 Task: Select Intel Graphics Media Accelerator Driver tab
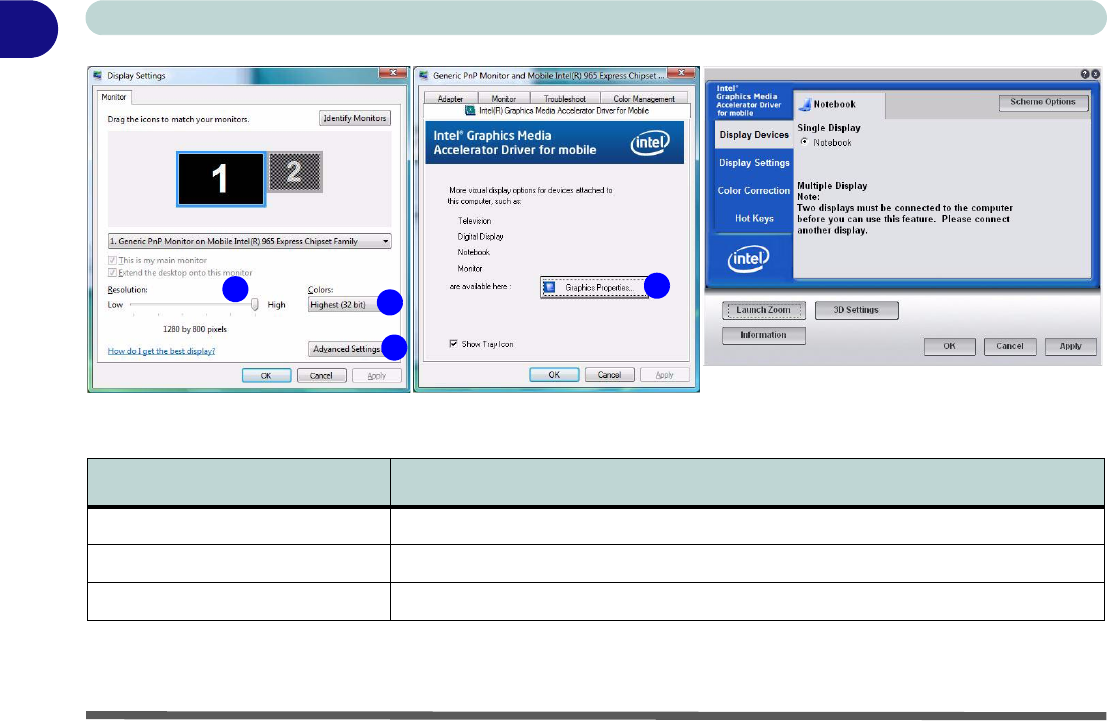click(557, 111)
